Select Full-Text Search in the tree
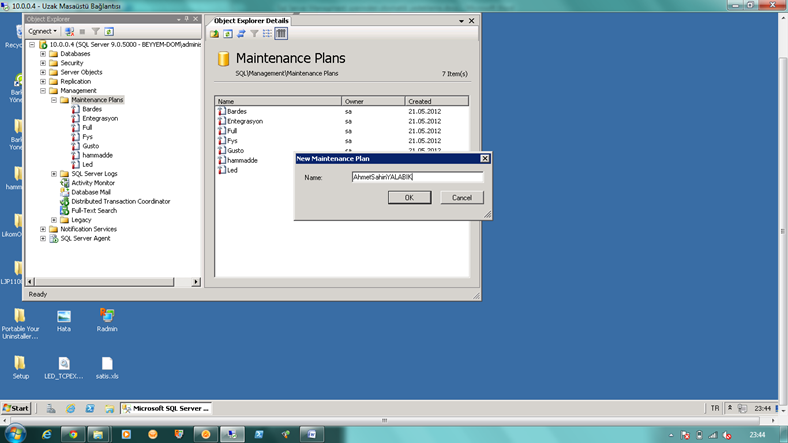 94,210
